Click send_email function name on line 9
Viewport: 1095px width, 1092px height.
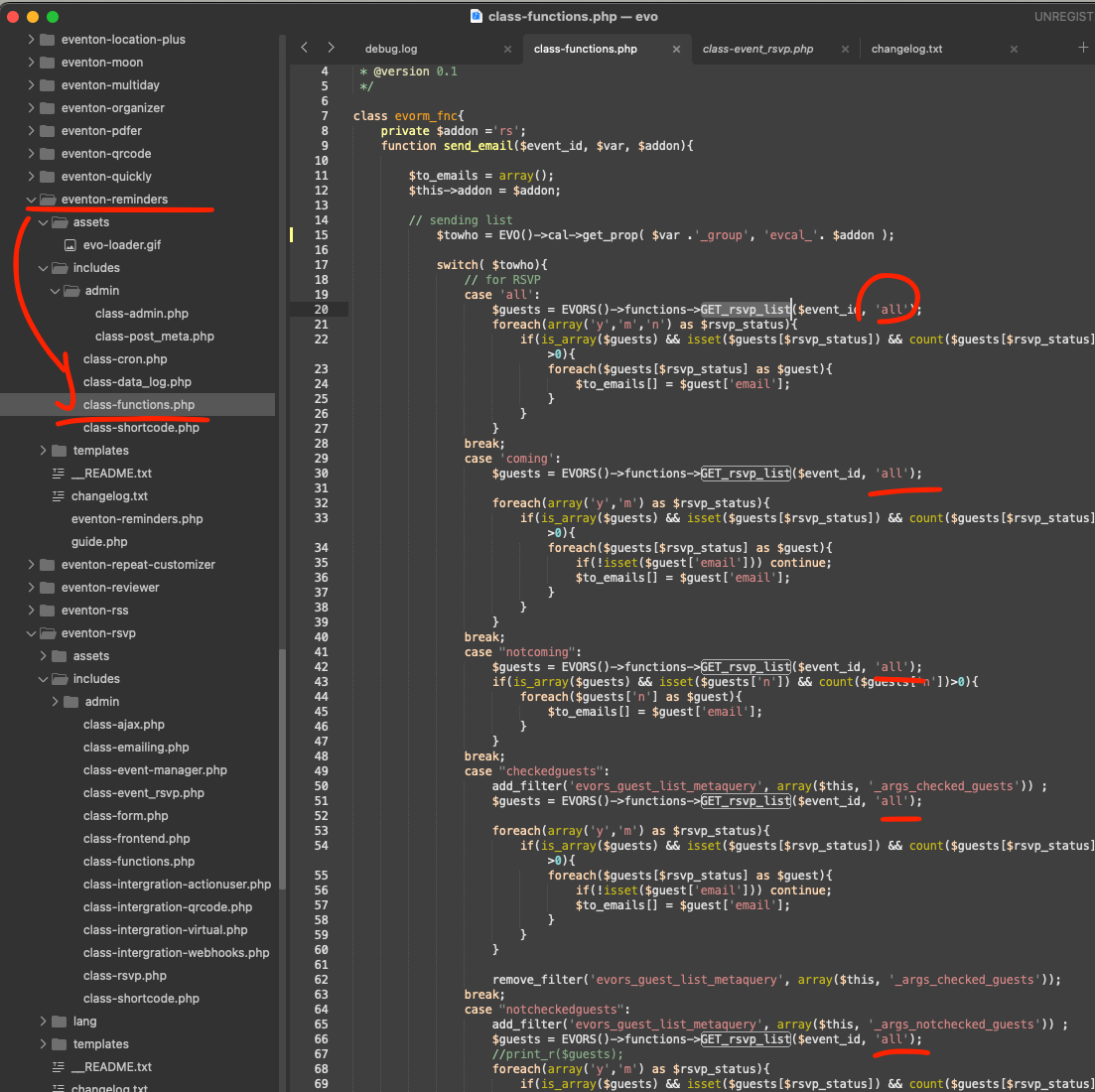click(479, 146)
